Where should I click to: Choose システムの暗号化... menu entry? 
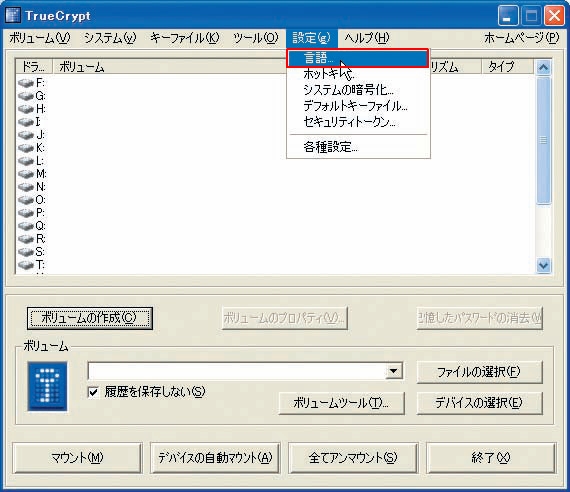pos(358,90)
